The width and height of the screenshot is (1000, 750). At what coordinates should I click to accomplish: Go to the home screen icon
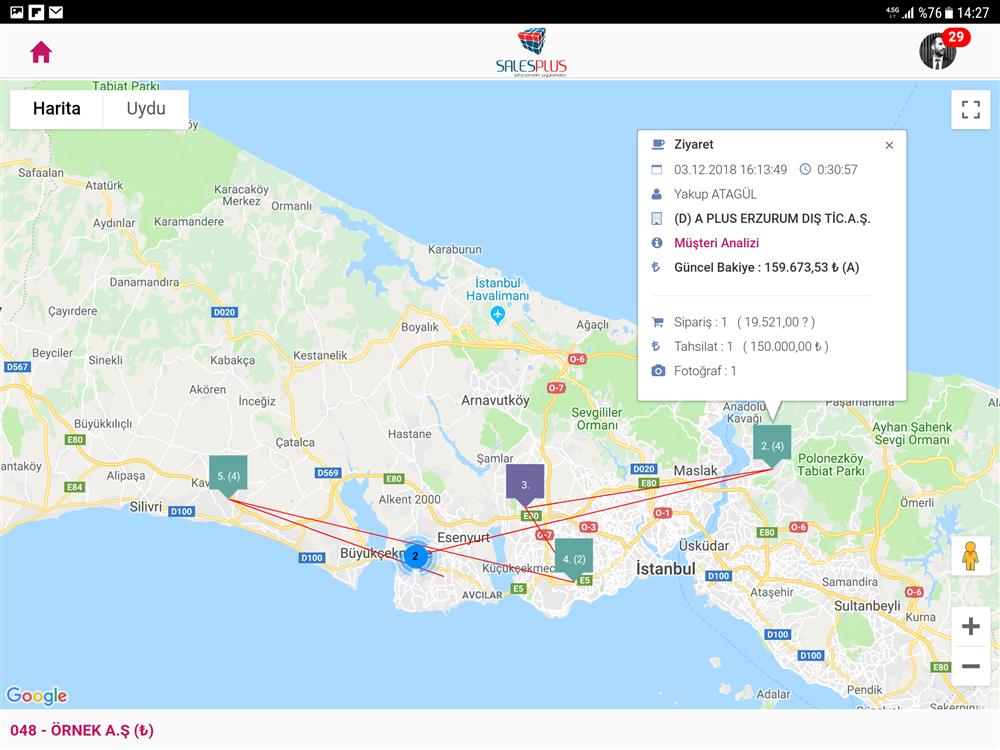41,52
